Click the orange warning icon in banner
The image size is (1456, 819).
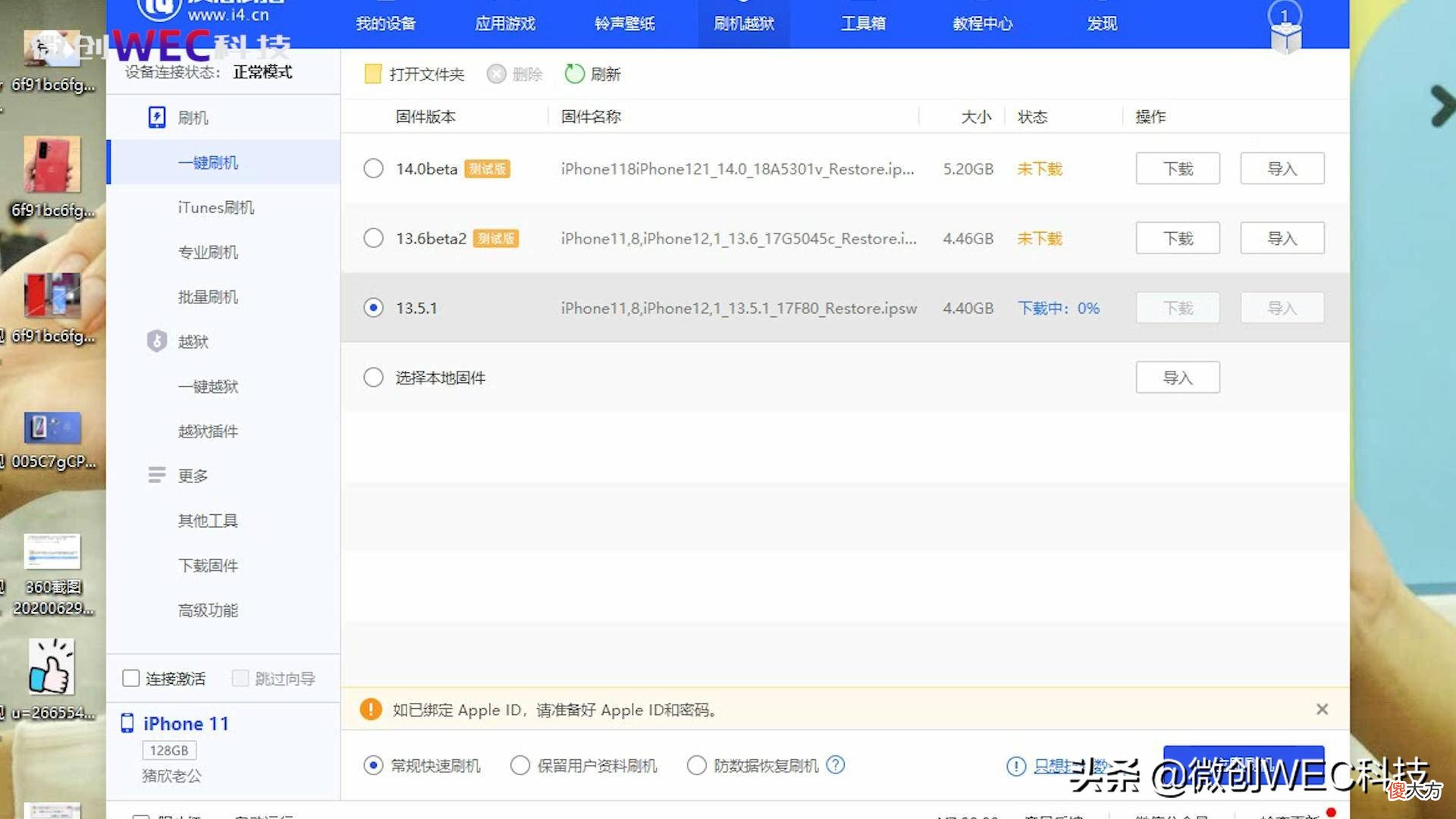(370, 709)
